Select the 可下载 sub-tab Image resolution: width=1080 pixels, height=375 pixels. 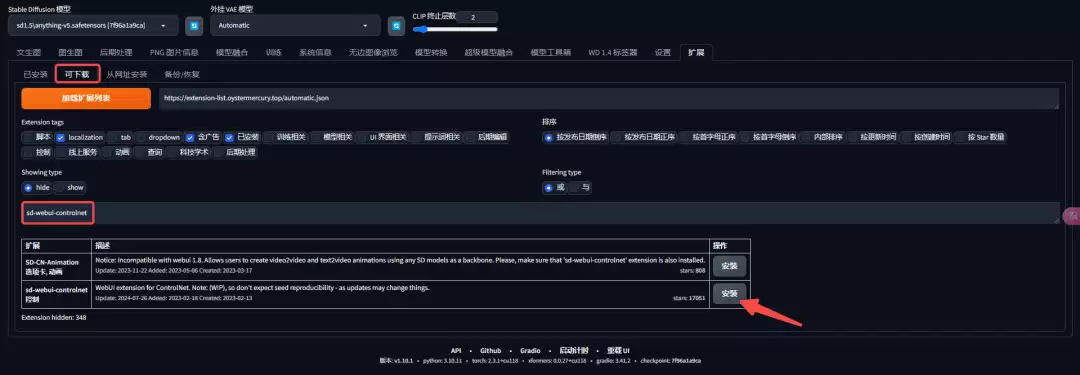(77, 74)
